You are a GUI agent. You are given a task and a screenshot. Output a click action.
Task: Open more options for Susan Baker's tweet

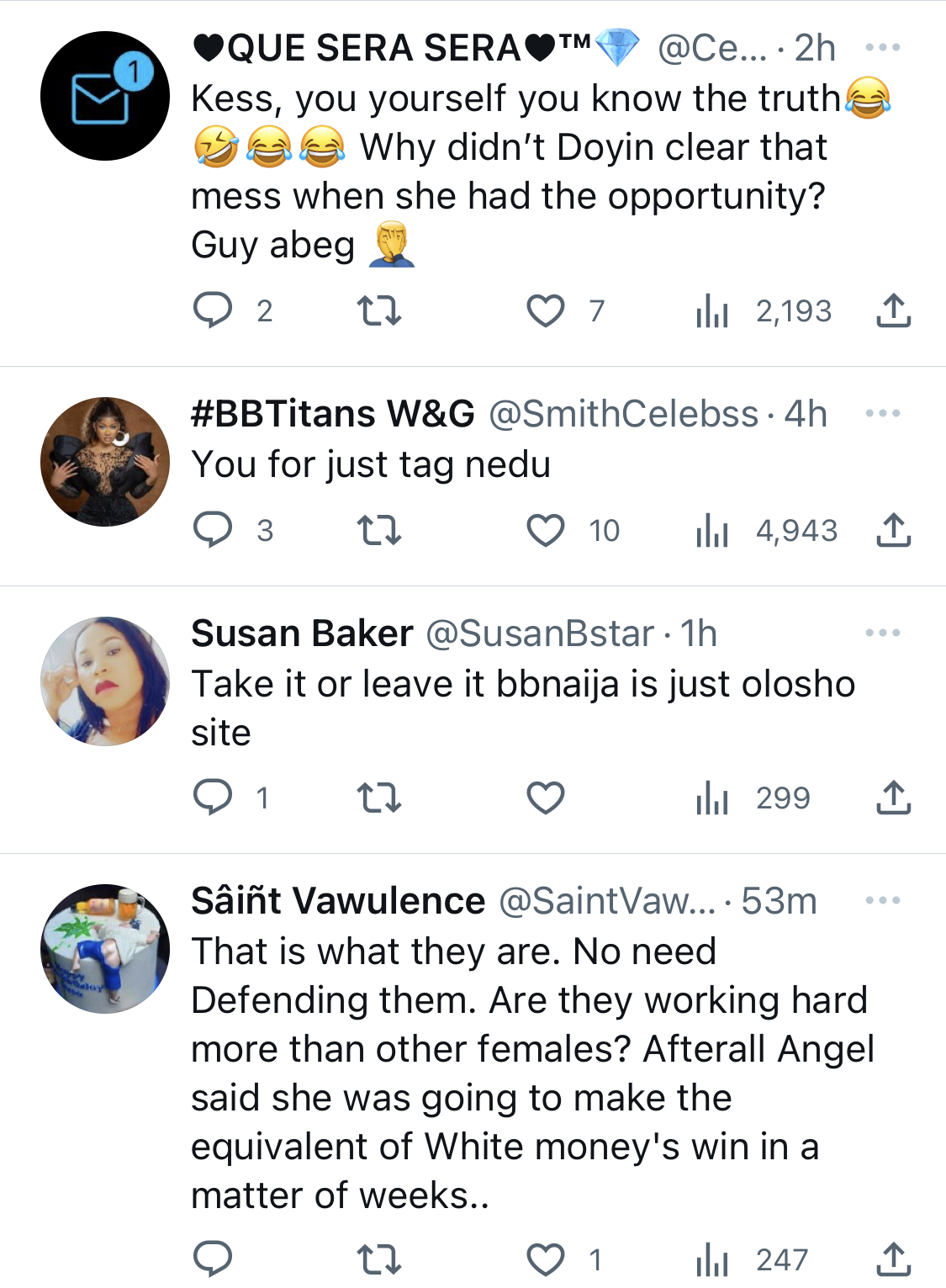883,633
